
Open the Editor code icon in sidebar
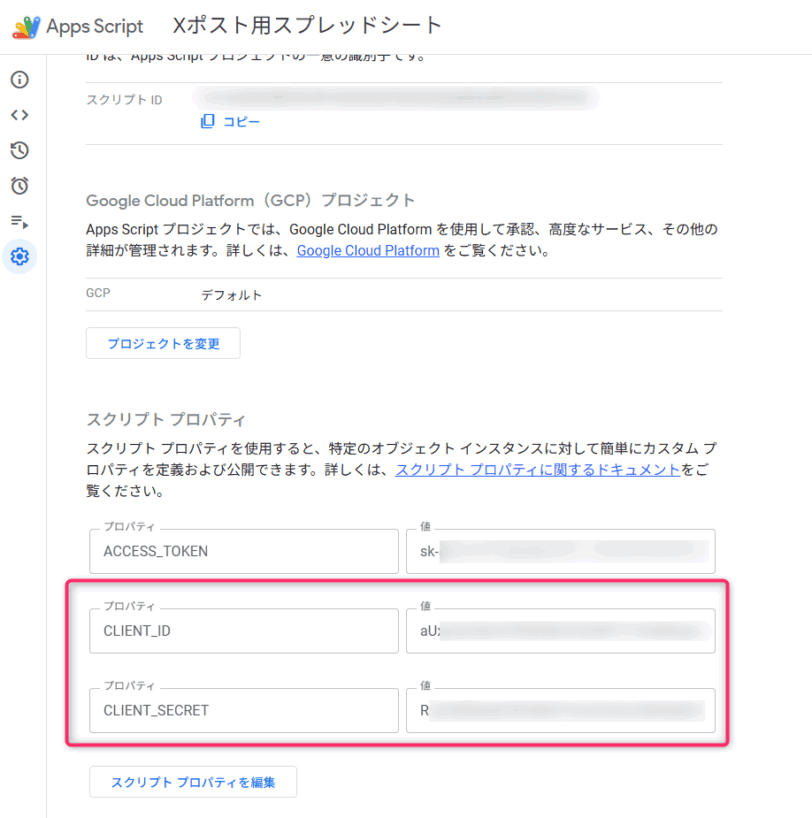20,115
